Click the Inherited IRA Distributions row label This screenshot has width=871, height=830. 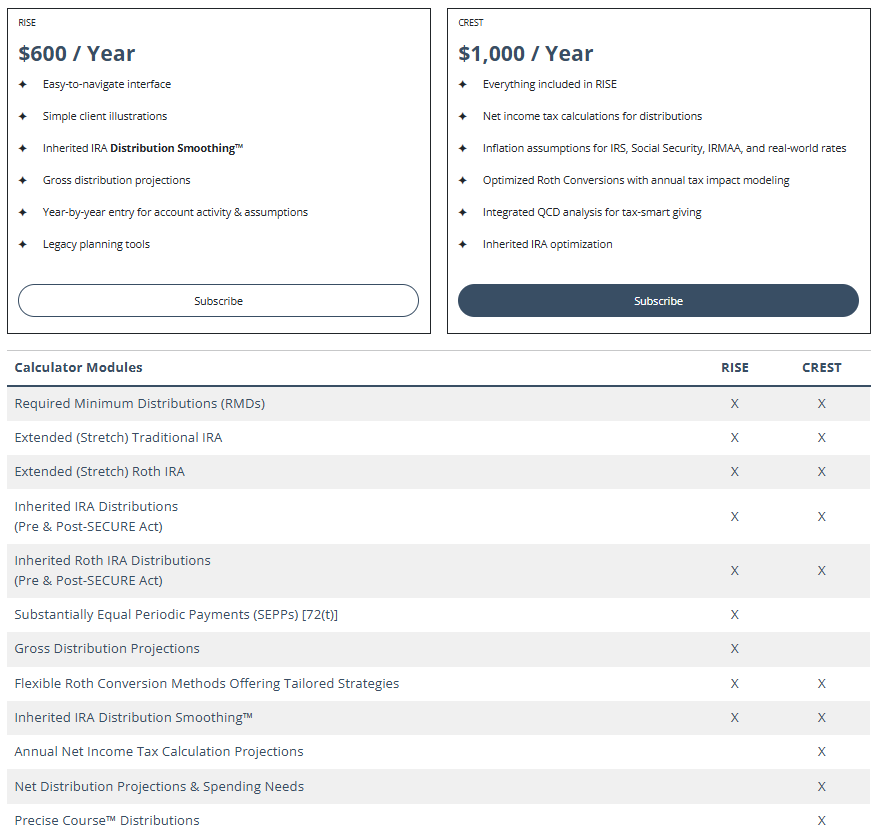coord(96,516)
